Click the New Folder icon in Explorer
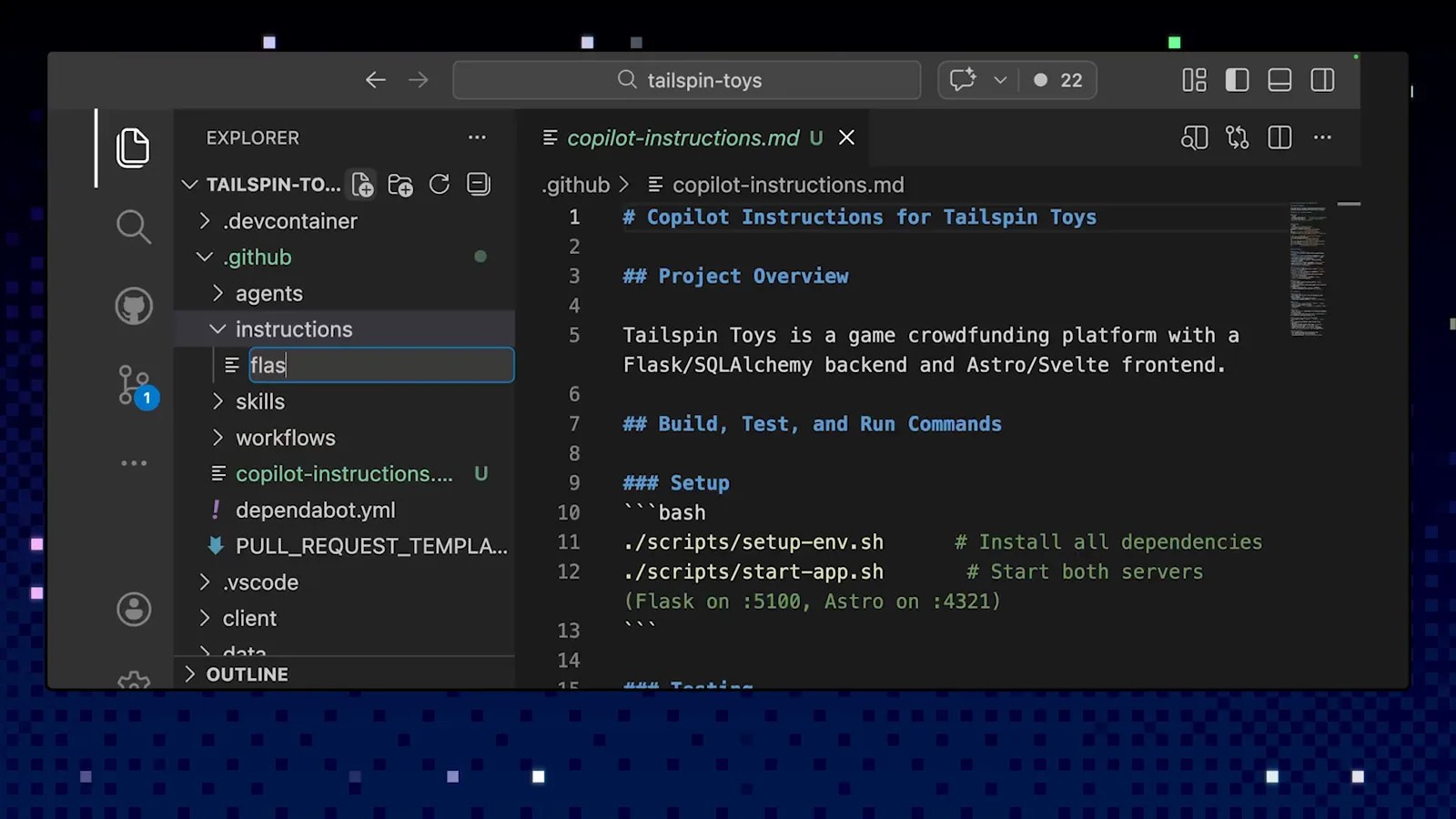The width and height of the screenshot is (1456, 819). (400, 185)
